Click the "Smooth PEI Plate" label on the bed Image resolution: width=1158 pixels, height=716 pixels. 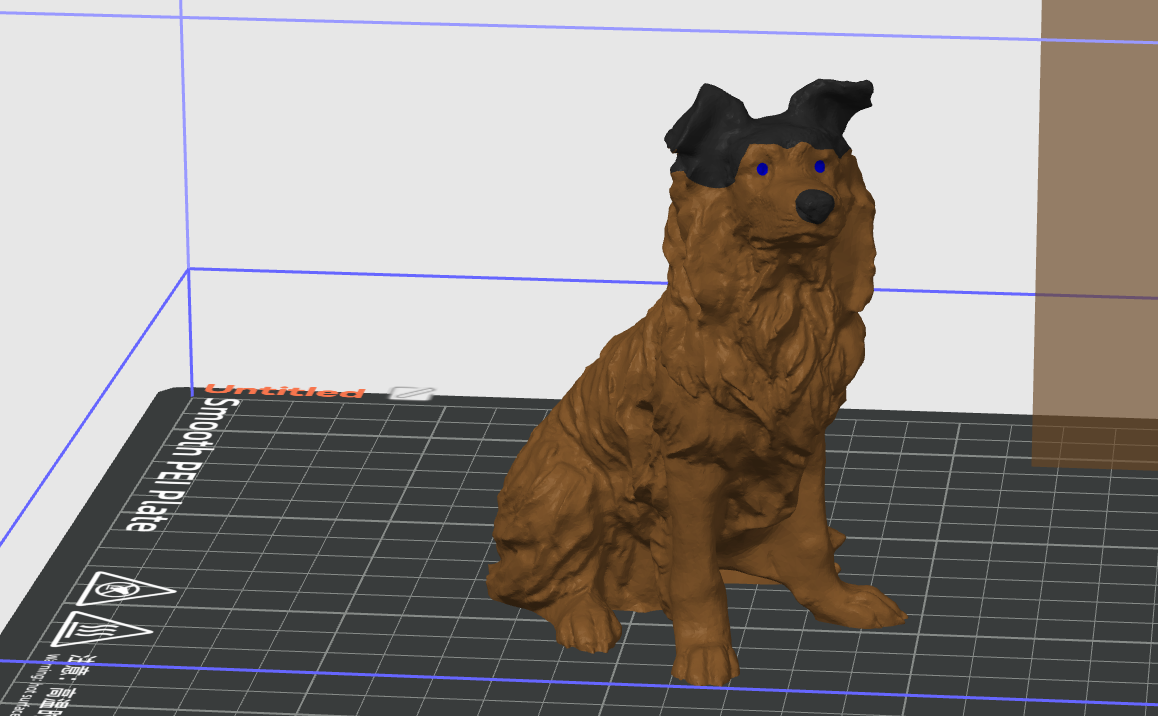[181, 464]
